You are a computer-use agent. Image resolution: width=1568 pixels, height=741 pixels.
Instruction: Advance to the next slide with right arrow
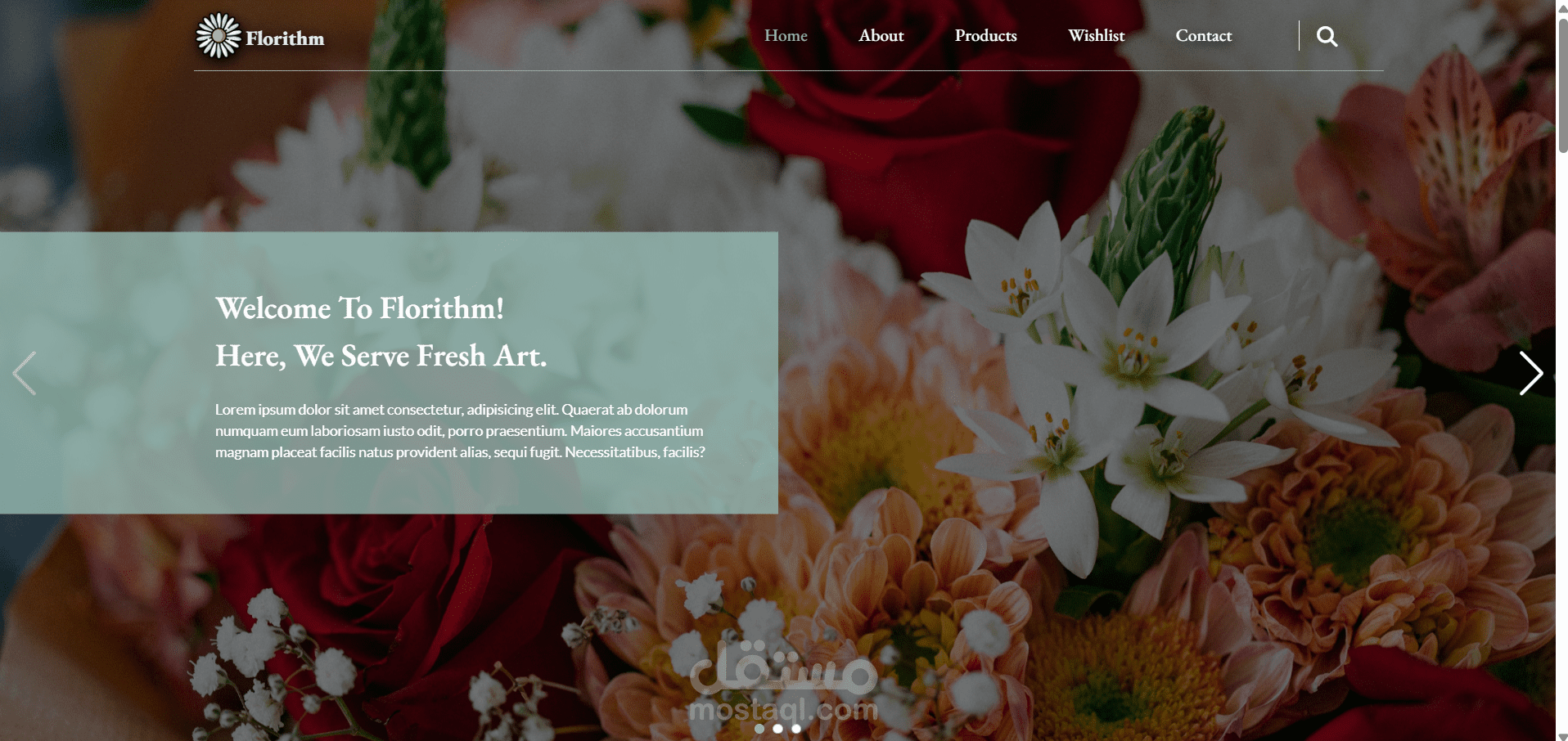[x=1530, y=374]
